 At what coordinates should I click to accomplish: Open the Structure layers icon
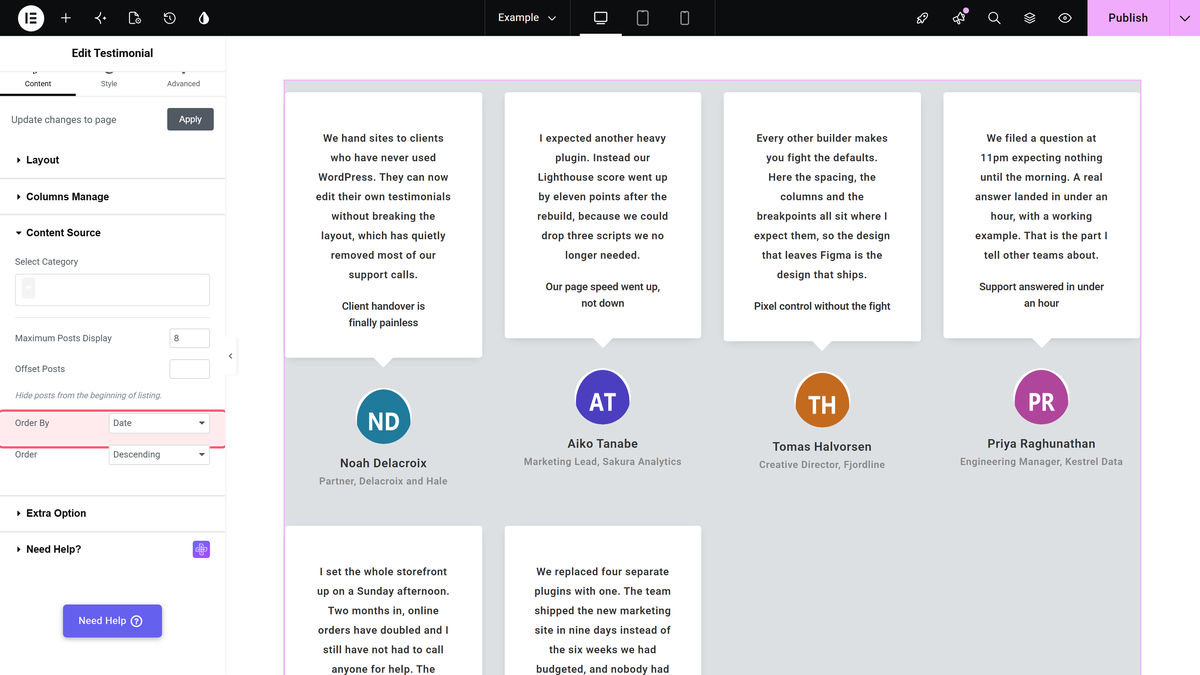point(1030,18)
